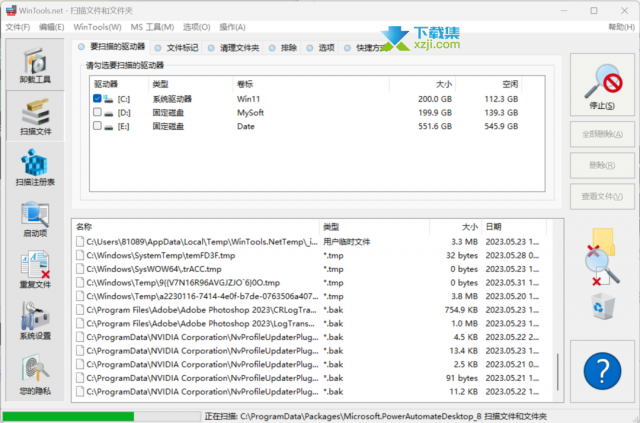Select the Windows\Temp\a2230116-7414 tmp row
Image resolution: width=640 pixels, height=423 pixels.
coord(308,296)
